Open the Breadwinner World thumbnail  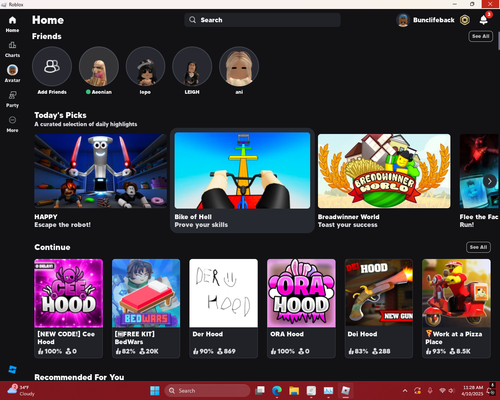pyautogui.click(x=384, y=171)
